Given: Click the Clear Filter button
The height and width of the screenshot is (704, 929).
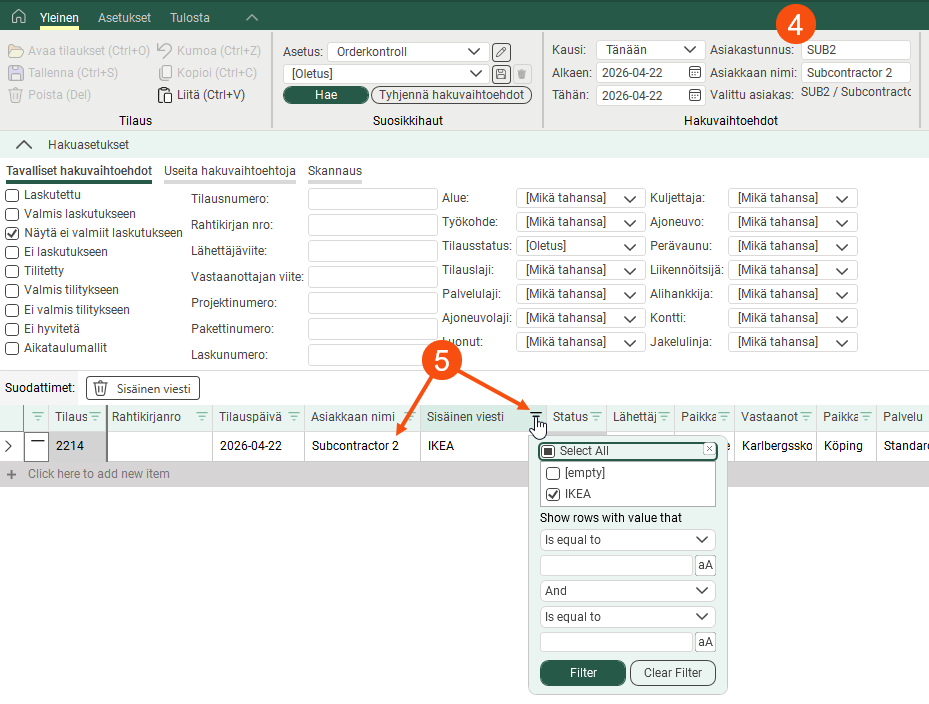Looking at the screenshot, I should pos(672,673).
